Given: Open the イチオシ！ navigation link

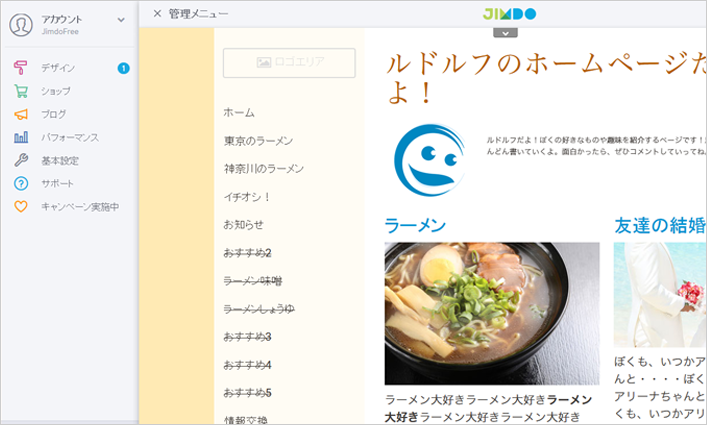Looking at the screenshot, I should pyautogui.click(x=247, y=197).
